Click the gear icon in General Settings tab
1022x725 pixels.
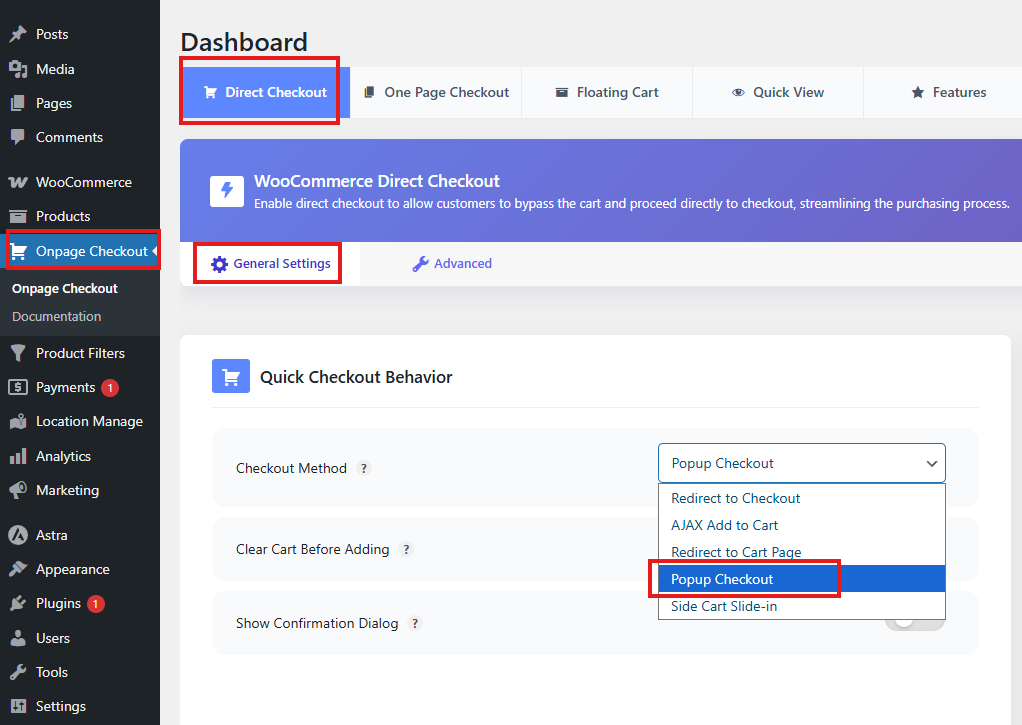pyautogui.click(x=220, y=264)
